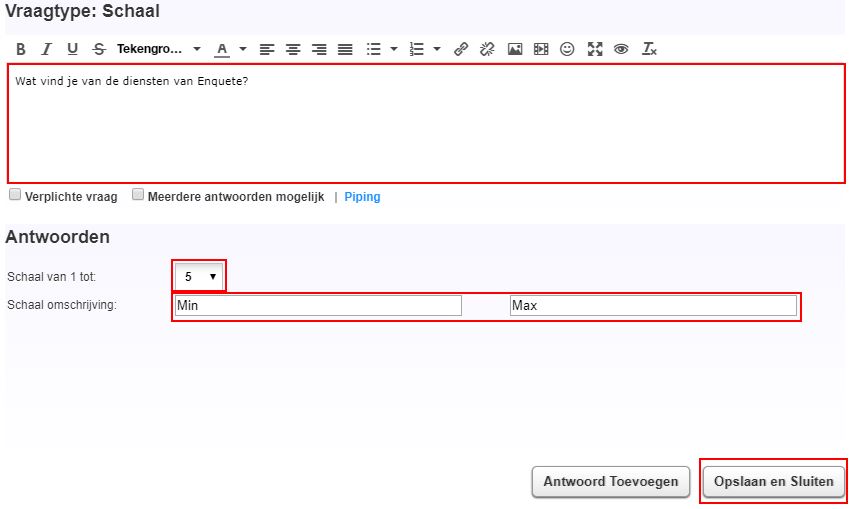
Task: Expand the Schaal van 1 tot dropdown
Action: [200, 276]
